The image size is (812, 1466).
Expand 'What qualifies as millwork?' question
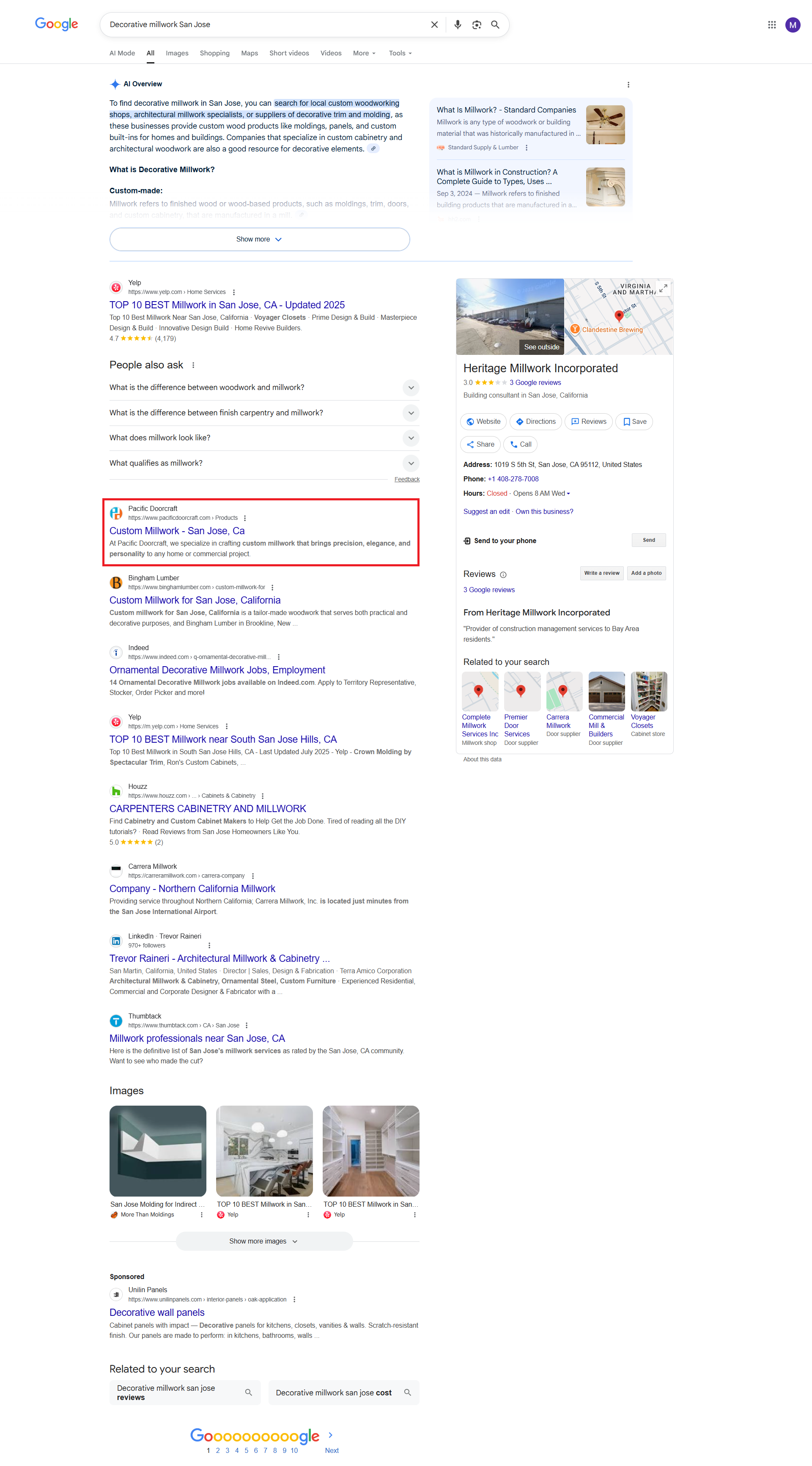tap(411, 463)
